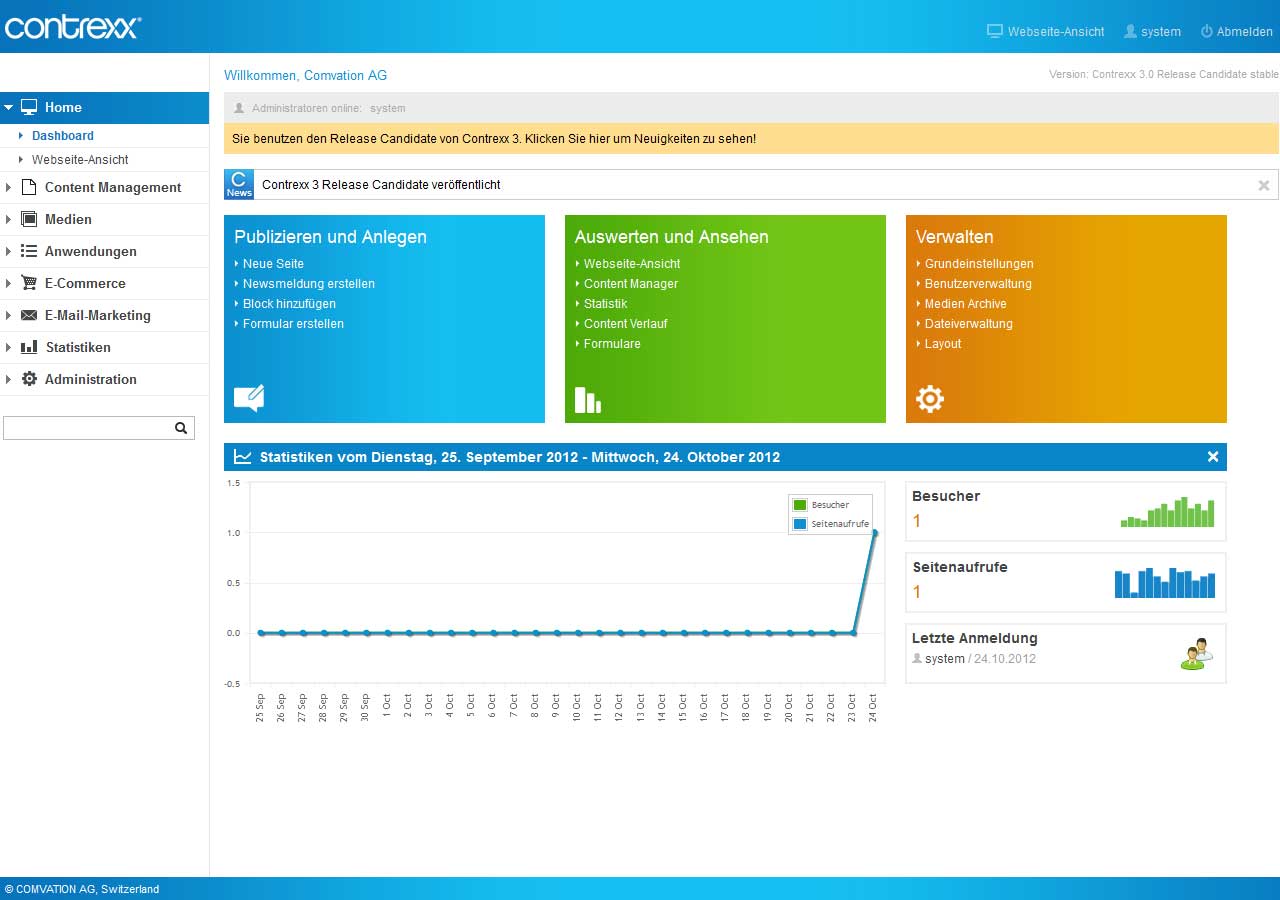Open Statistik link in green tile

point(605,304)
